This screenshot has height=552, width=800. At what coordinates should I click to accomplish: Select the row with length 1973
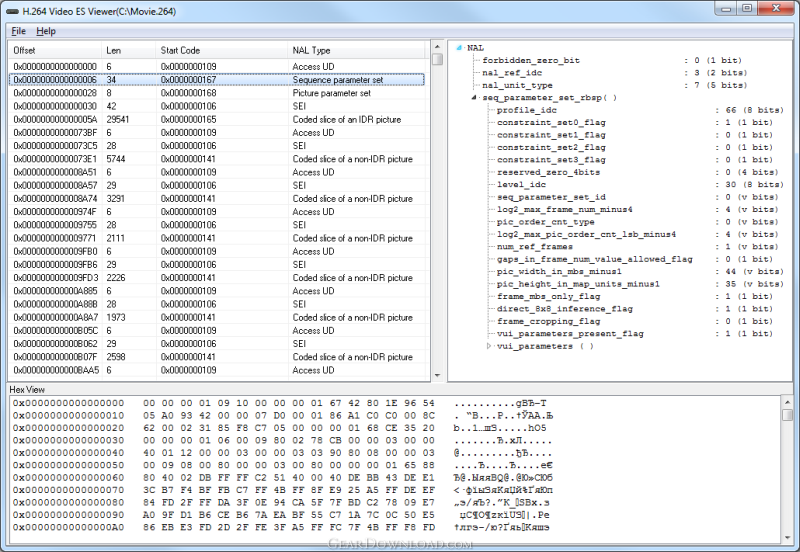(217, 317)
